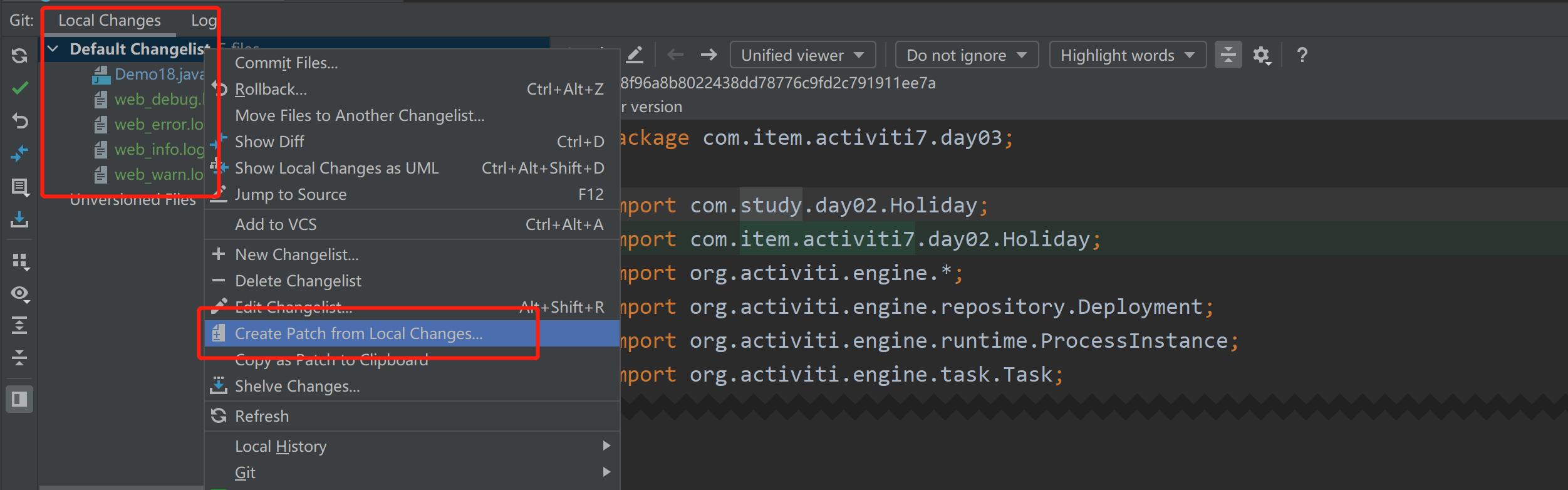Click the Show Diff icon in sidebar
The image size is (1568, 490).
(x=20, y=153)
